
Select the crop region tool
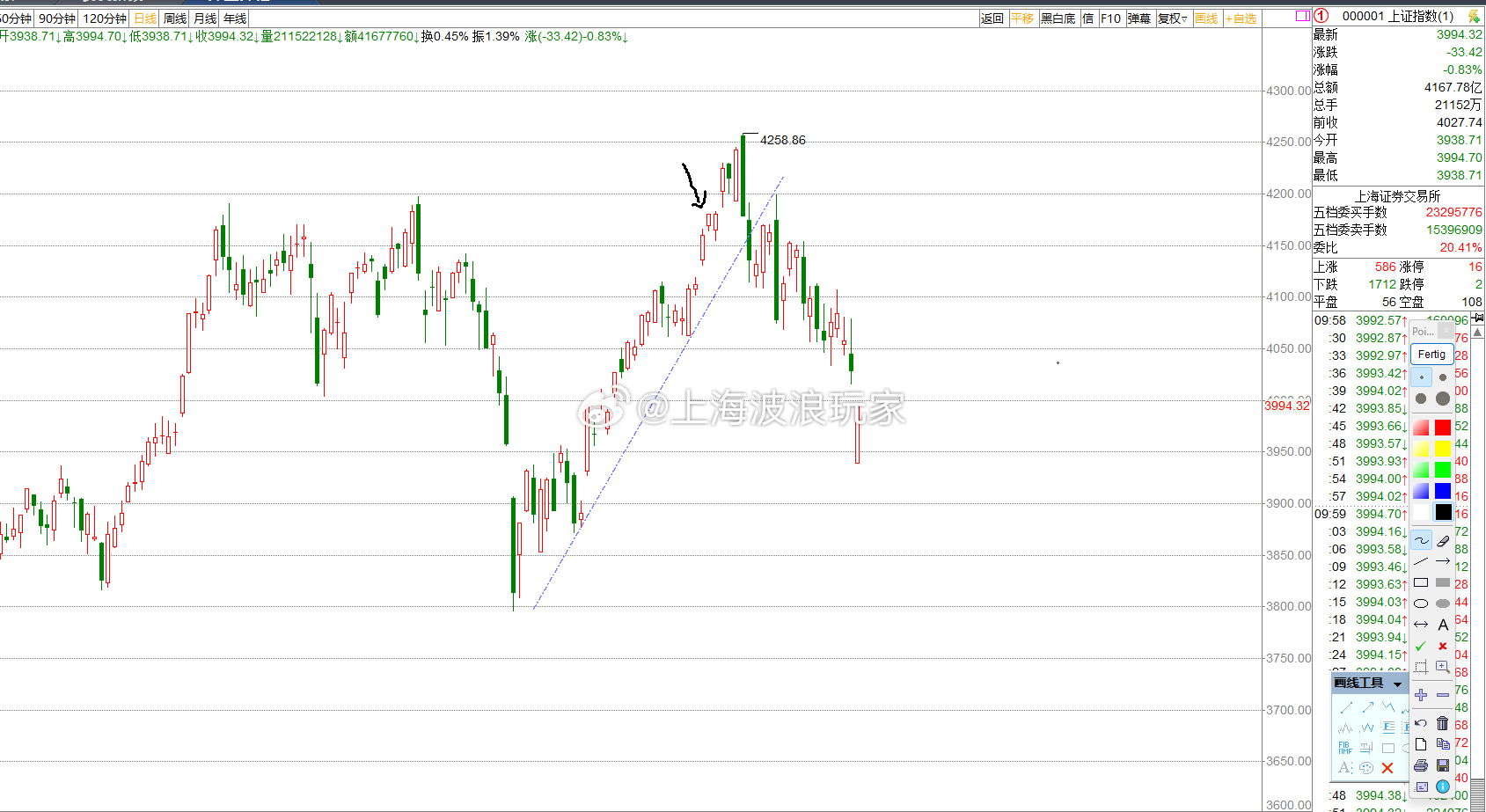pos(1421,667)
